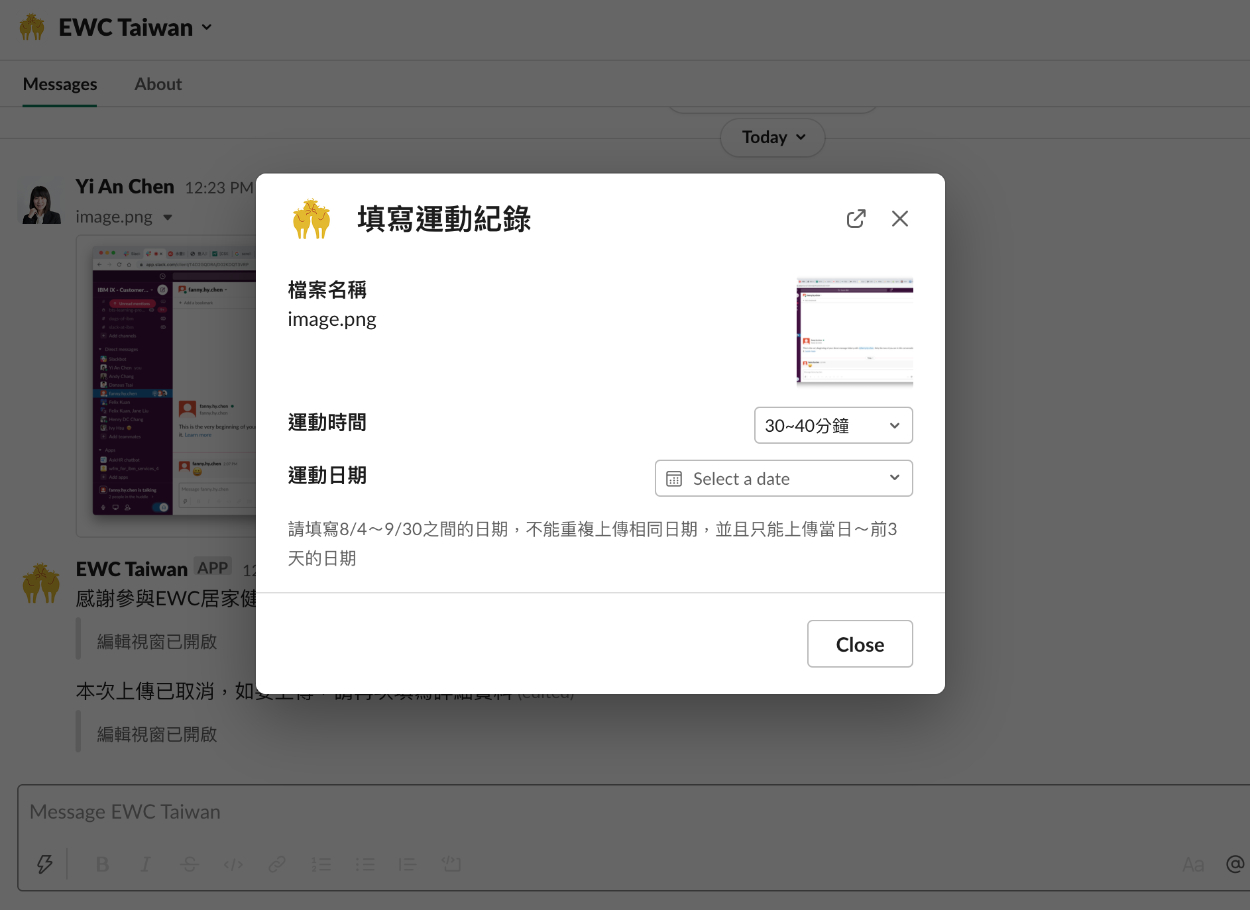1250x910 pixels.
Task: Open the 30~40分鐘 exercise duration dropdown
Action: point(833,425)
